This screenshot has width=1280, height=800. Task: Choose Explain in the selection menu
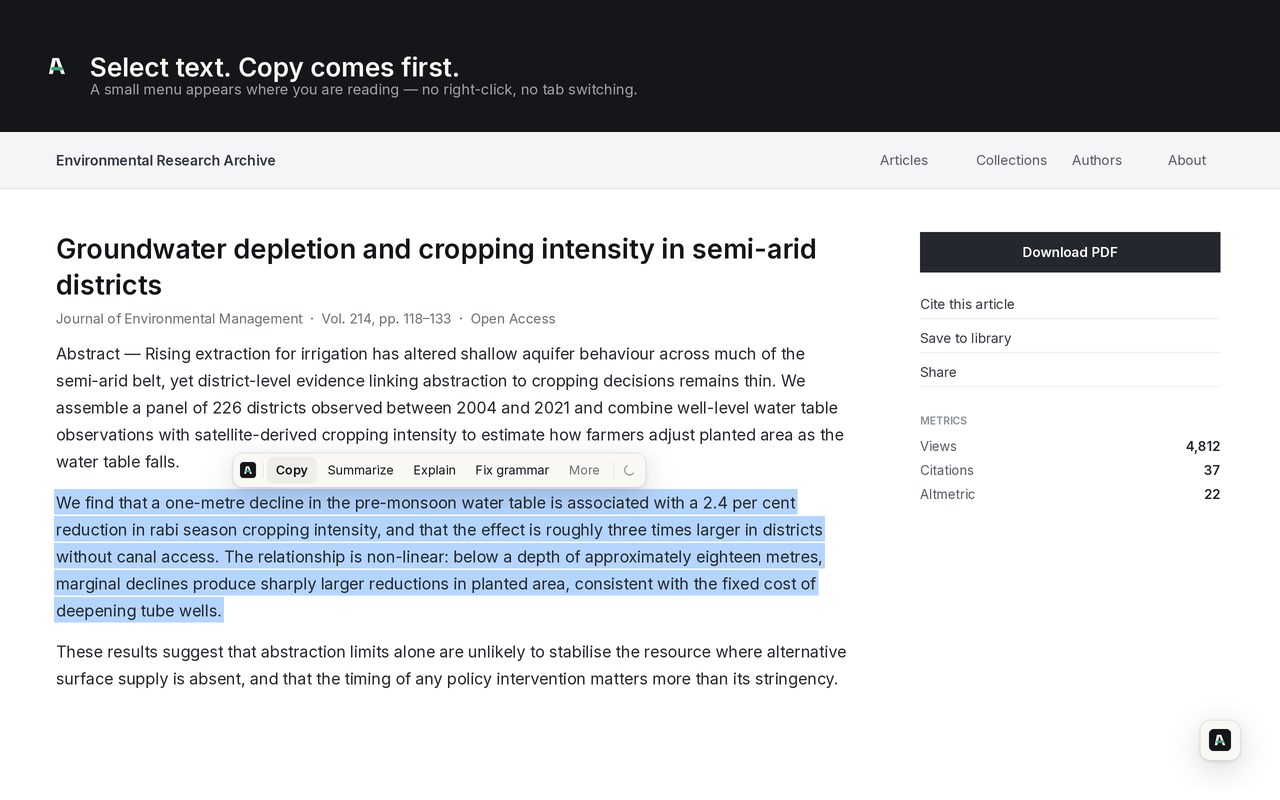434,470
